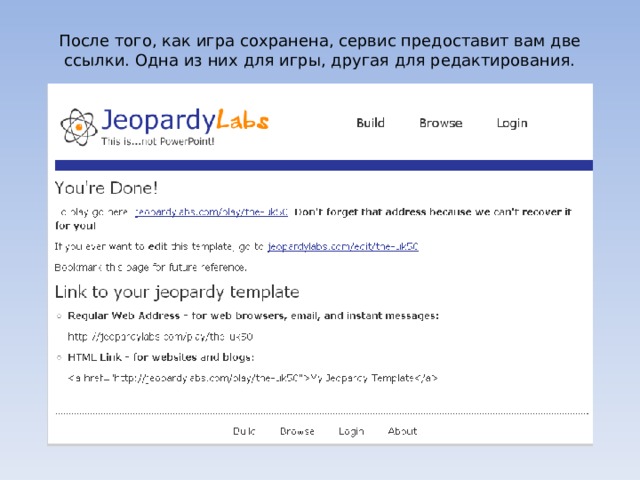
Task: Click the footer Browse link
Action: [297, 431]
